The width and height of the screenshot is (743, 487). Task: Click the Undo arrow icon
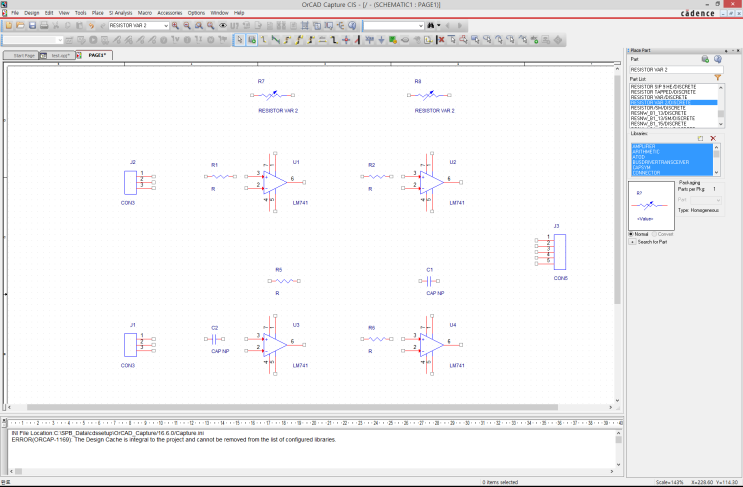(91, 26)
